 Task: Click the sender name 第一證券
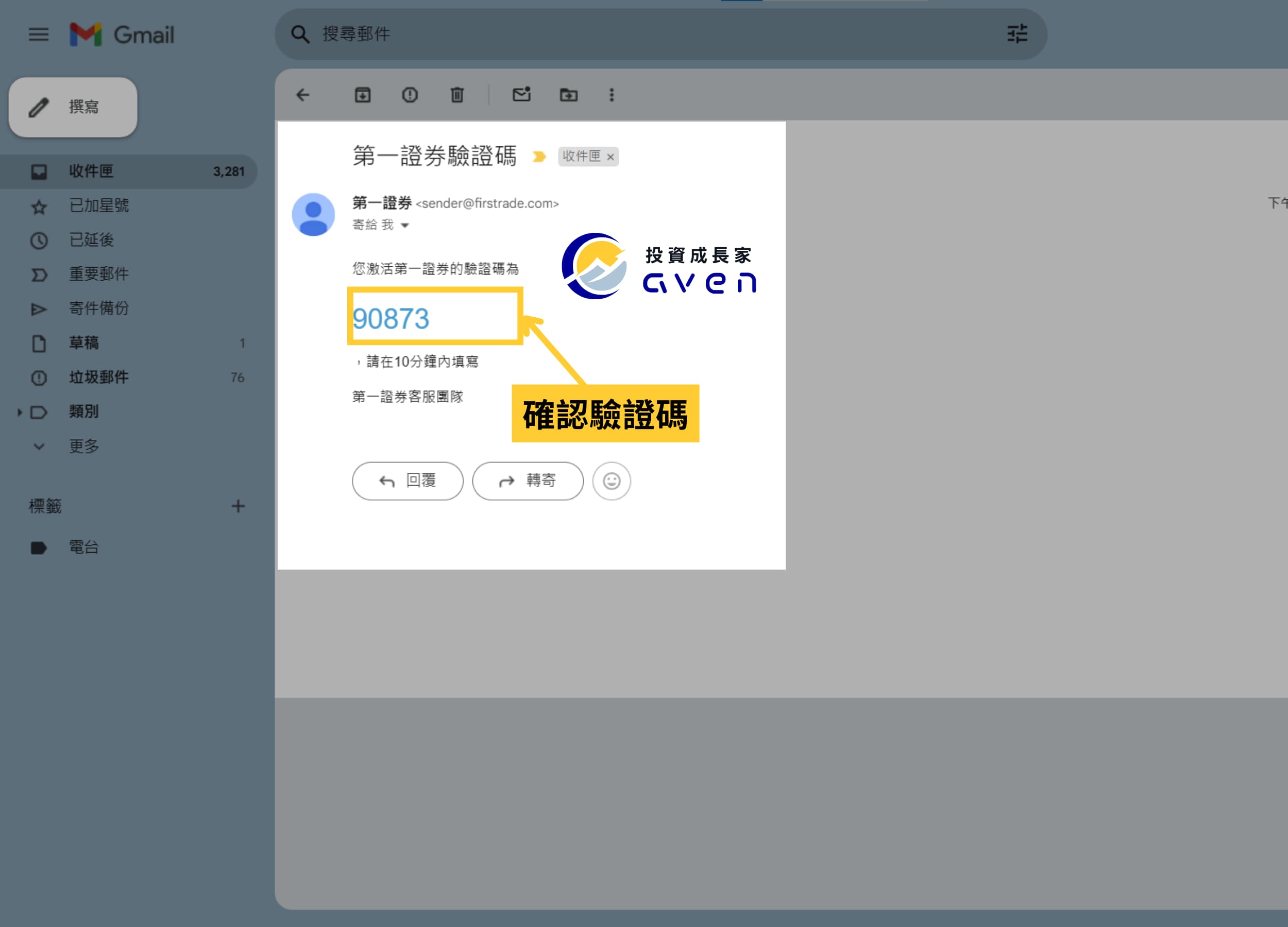(x=382, y=203)
